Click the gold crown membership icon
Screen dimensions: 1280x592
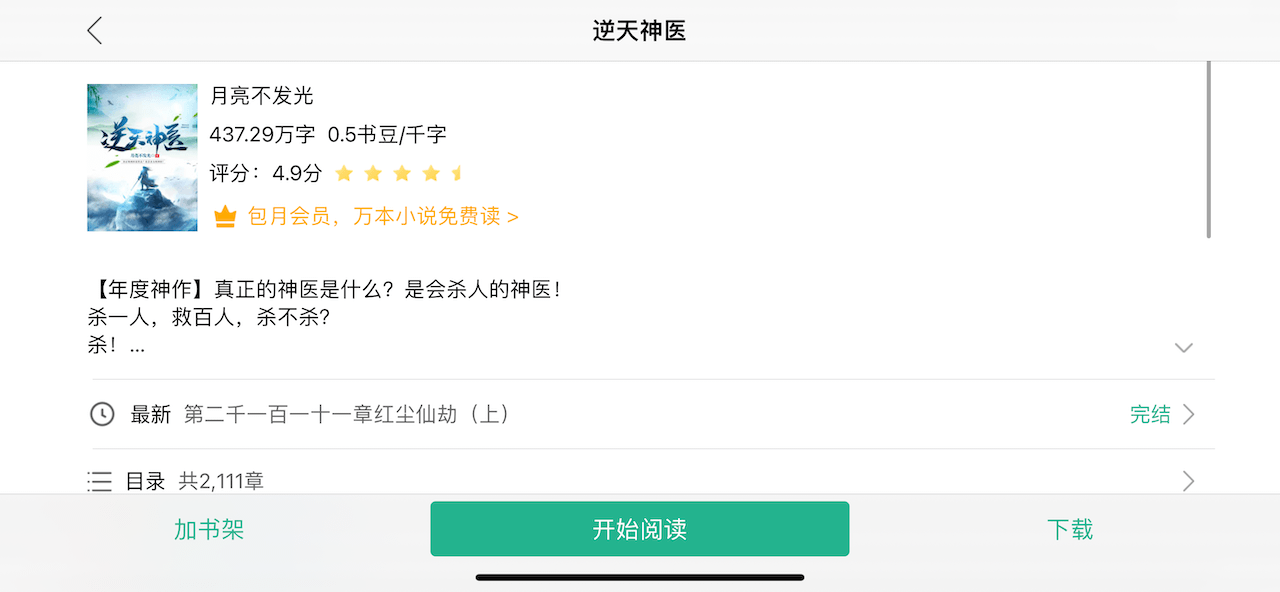225,216
